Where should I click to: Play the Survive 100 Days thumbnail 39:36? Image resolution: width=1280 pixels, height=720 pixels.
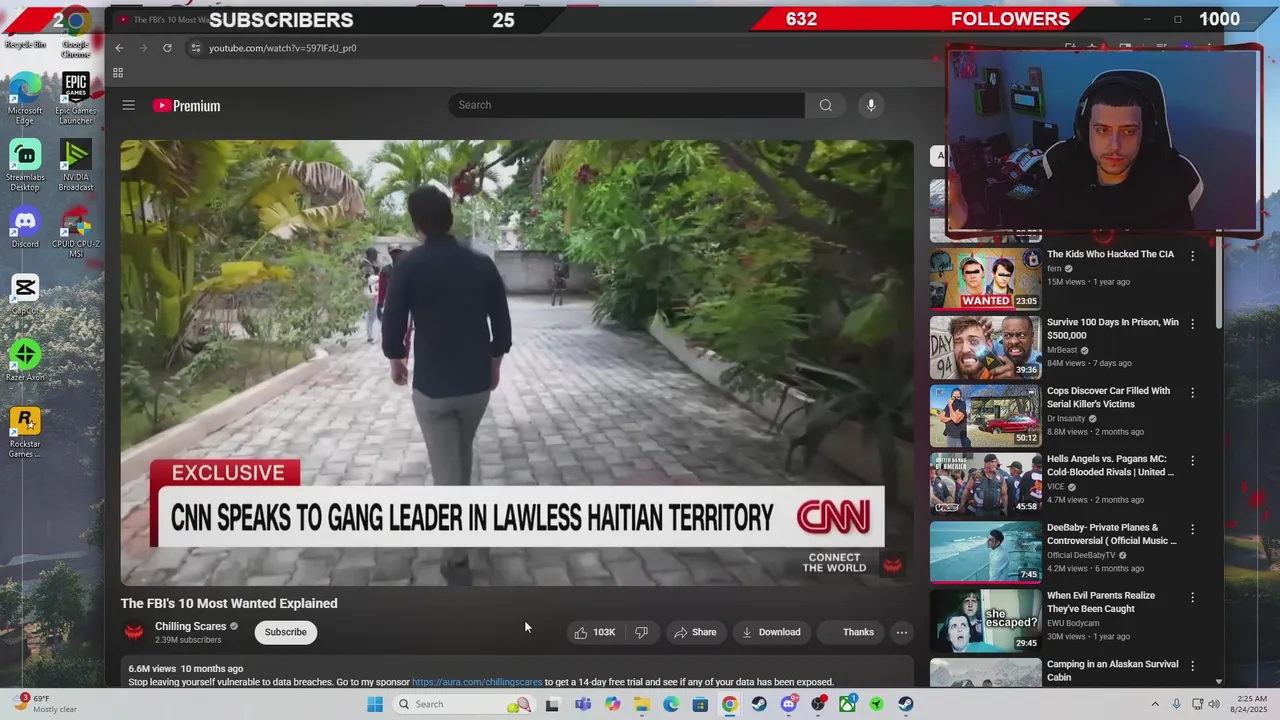click(985, 347)
